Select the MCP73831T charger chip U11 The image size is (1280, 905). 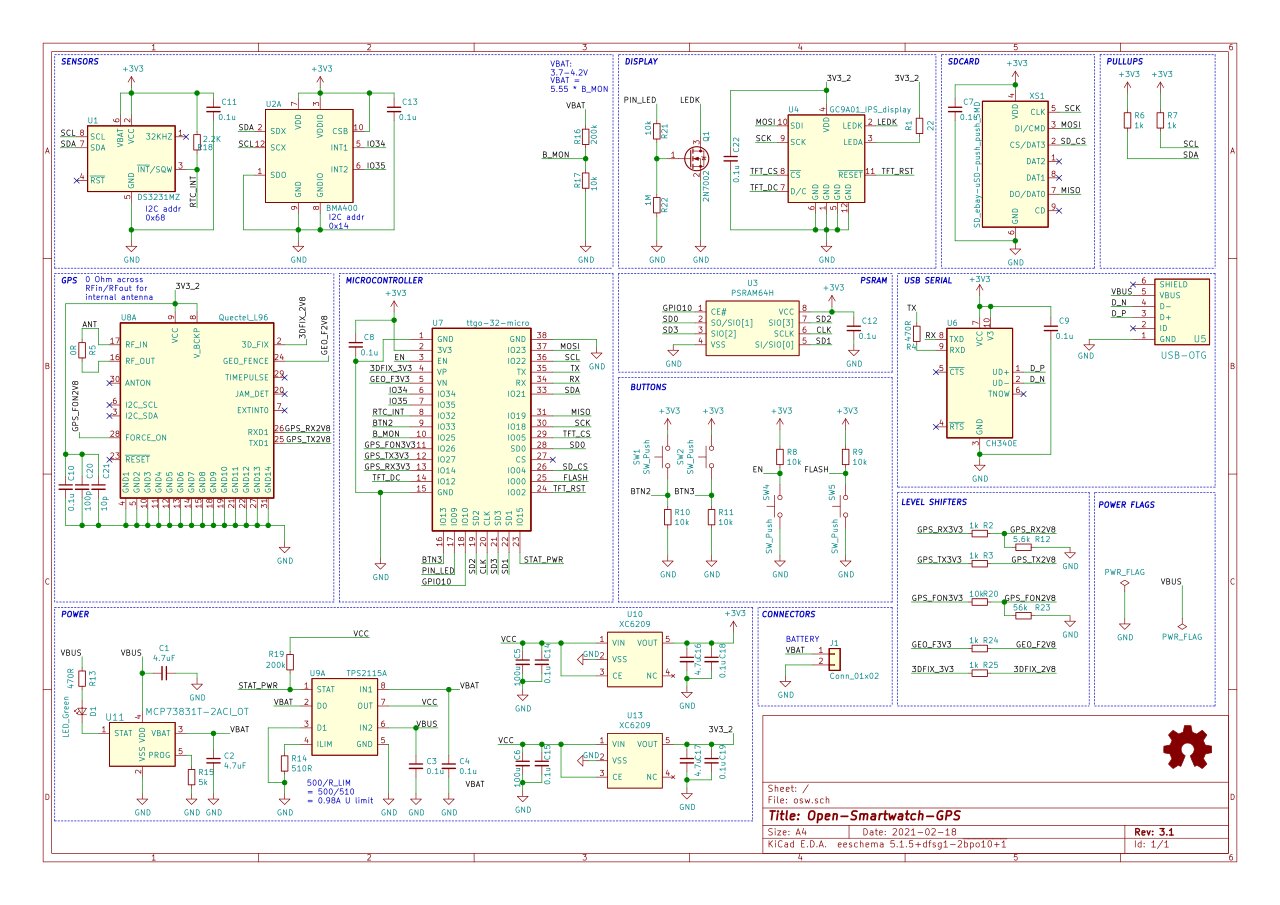(x=142, y=745)
